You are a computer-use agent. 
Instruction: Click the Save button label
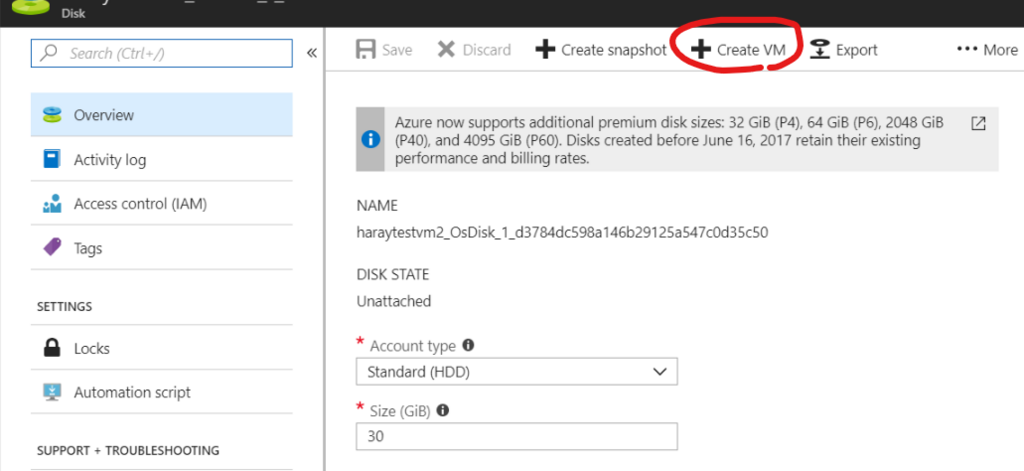[397, 50]
